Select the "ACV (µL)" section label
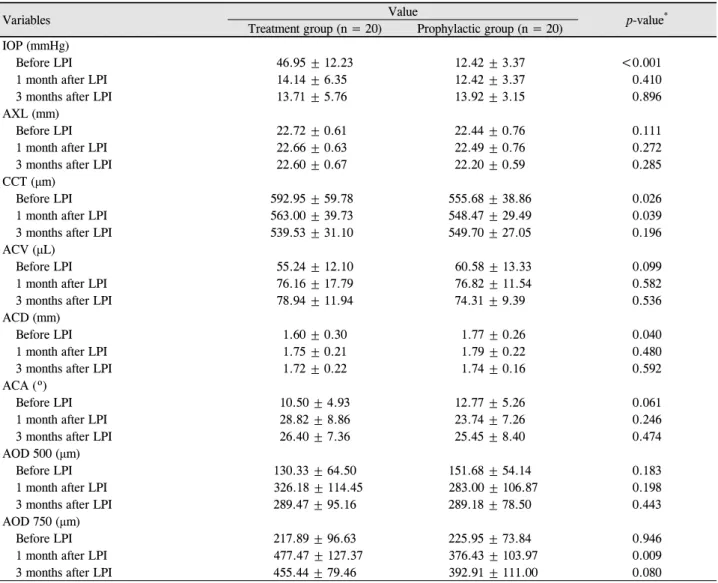 29,250
